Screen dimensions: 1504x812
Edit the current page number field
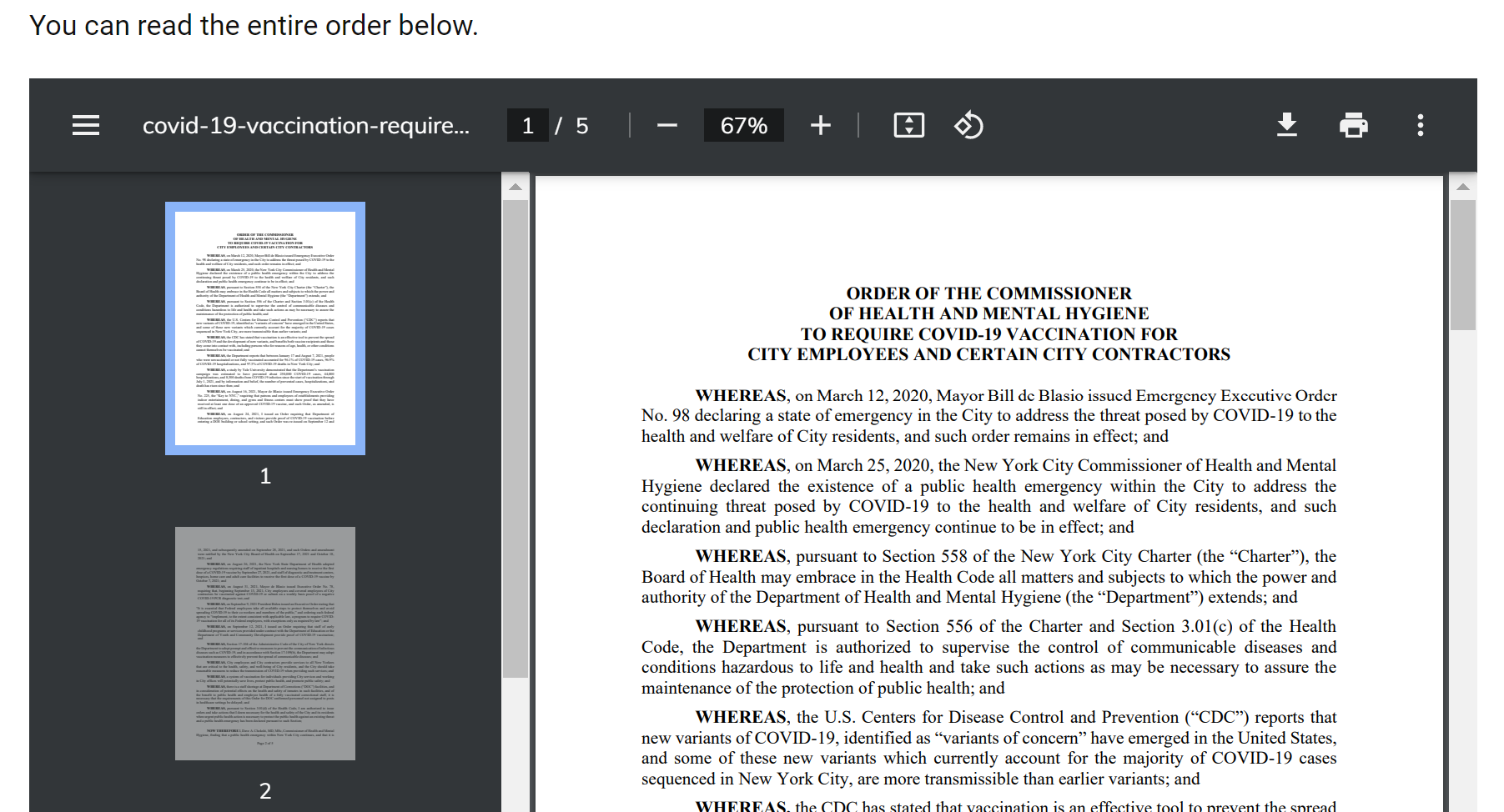[528, 125]
